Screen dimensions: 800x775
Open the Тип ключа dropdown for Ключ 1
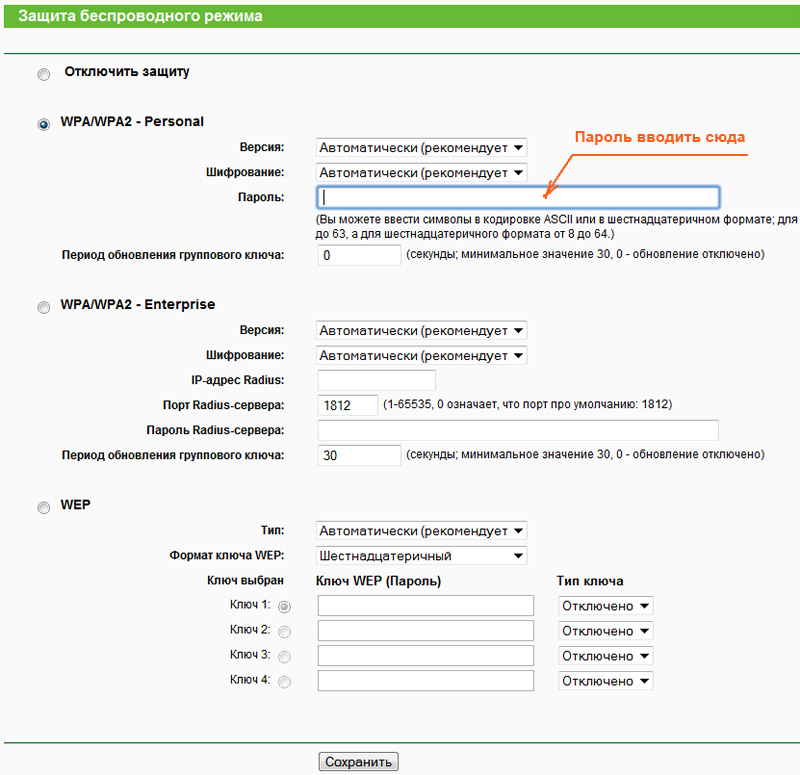point(606,606)
